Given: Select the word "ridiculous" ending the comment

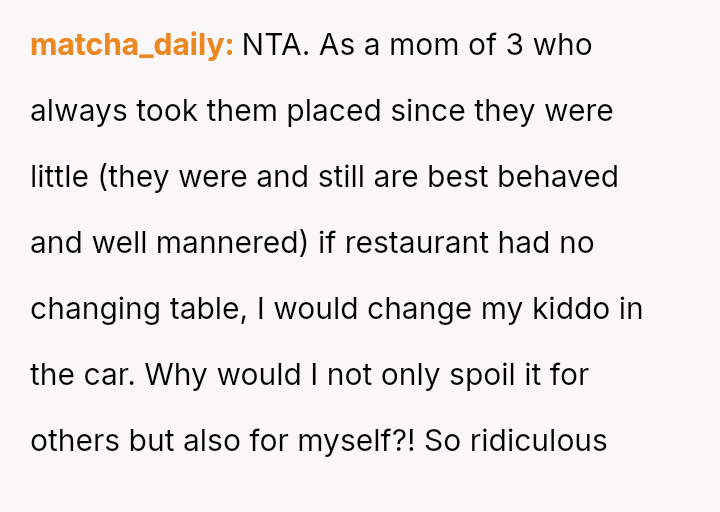Looking at the screenshot, I should (x=548, y=441).
